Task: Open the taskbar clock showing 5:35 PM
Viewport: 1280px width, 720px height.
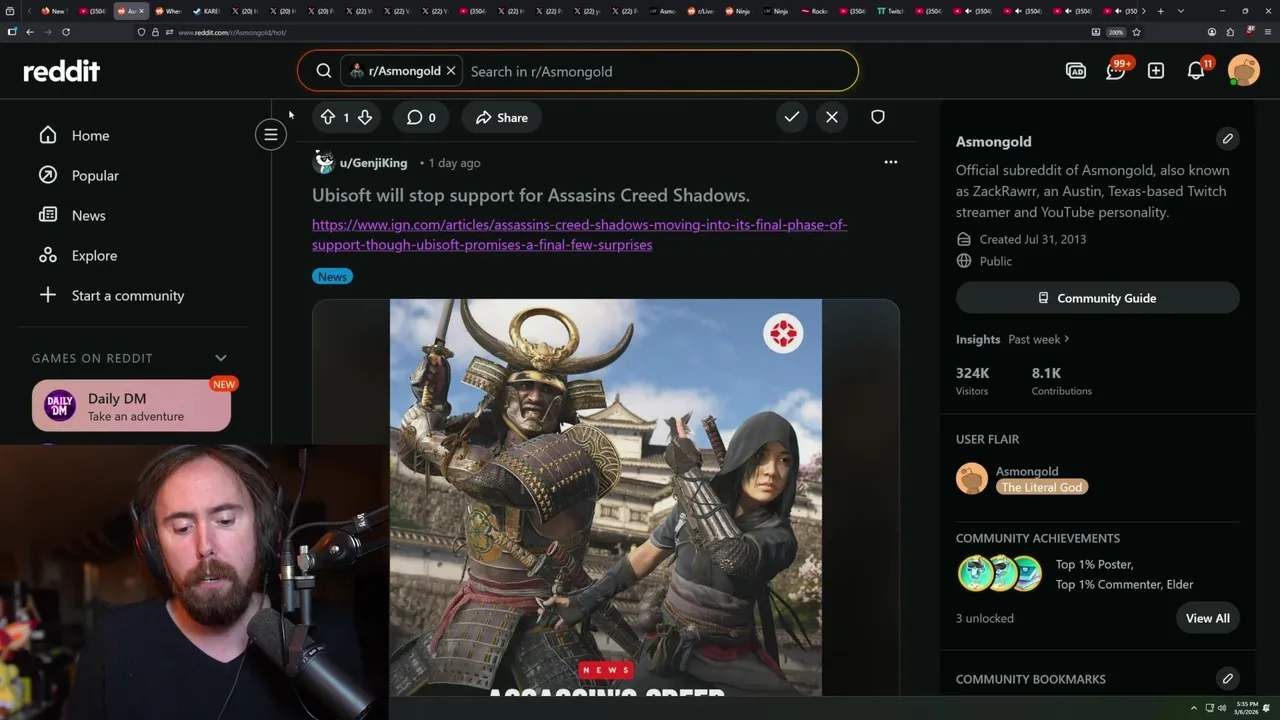Action: [x=1247, y=708]
